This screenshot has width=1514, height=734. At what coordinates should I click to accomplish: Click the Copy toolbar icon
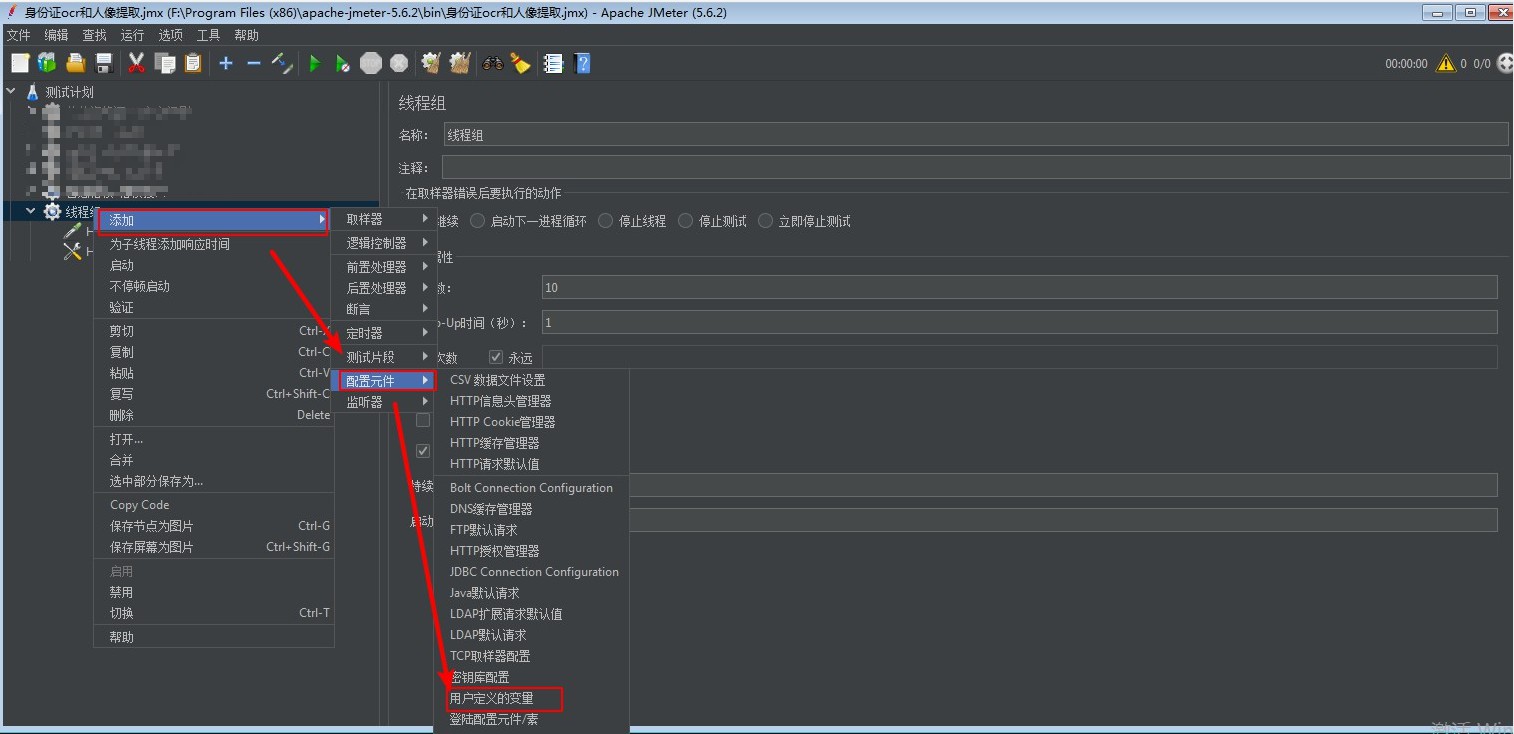[x=165, y=63]
